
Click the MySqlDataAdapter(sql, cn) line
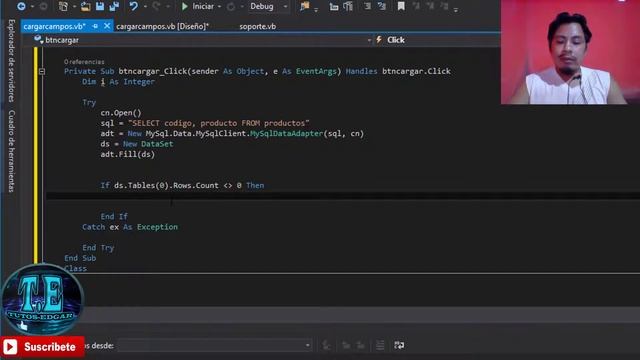(x=232, y=133)
